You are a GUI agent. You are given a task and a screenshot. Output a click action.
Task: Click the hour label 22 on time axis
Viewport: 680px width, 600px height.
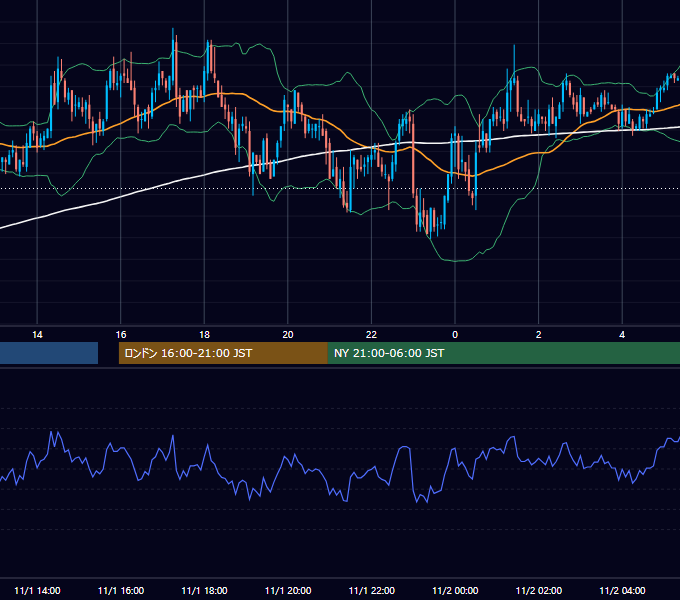click(372, 335)
